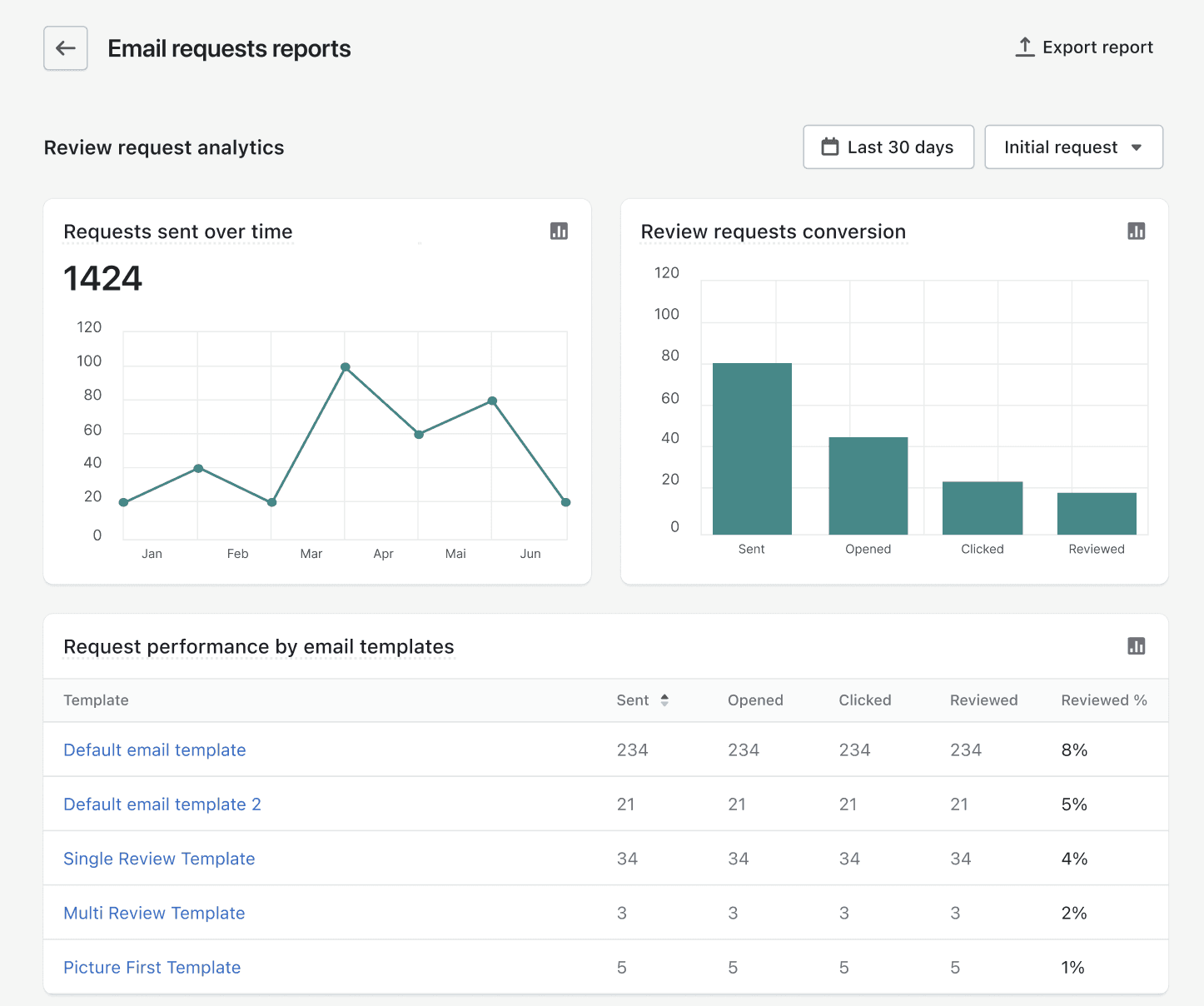Open the Default email template link
The image size is (1204, 1006).
(x=155, y=750)
